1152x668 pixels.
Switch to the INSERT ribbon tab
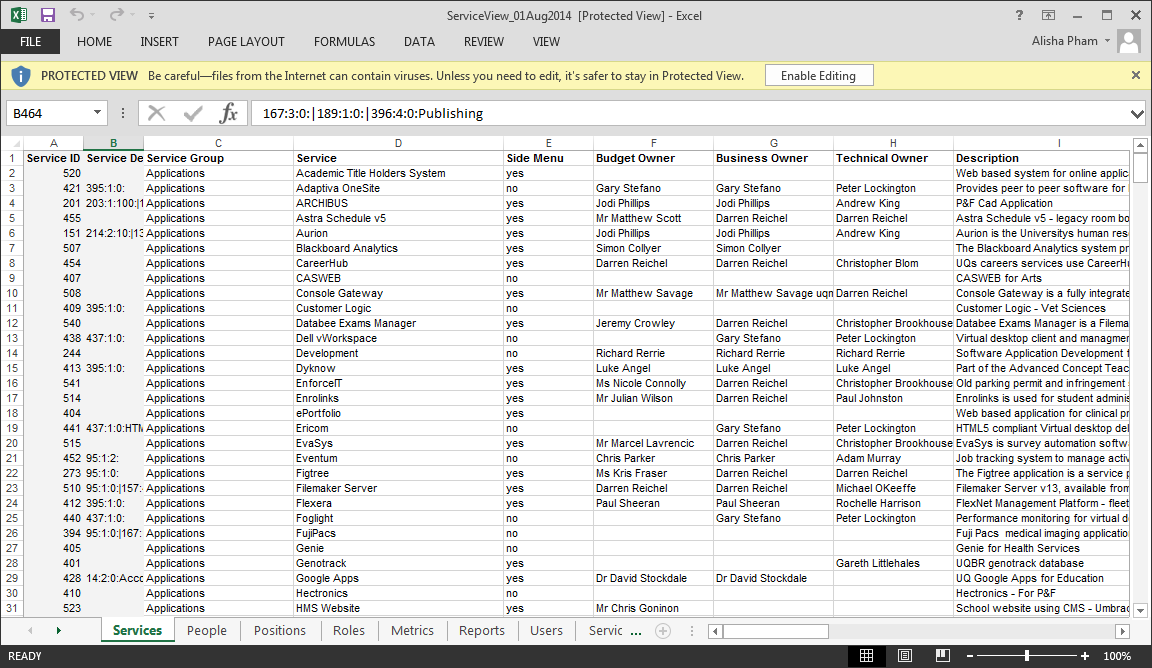(159, 42)
